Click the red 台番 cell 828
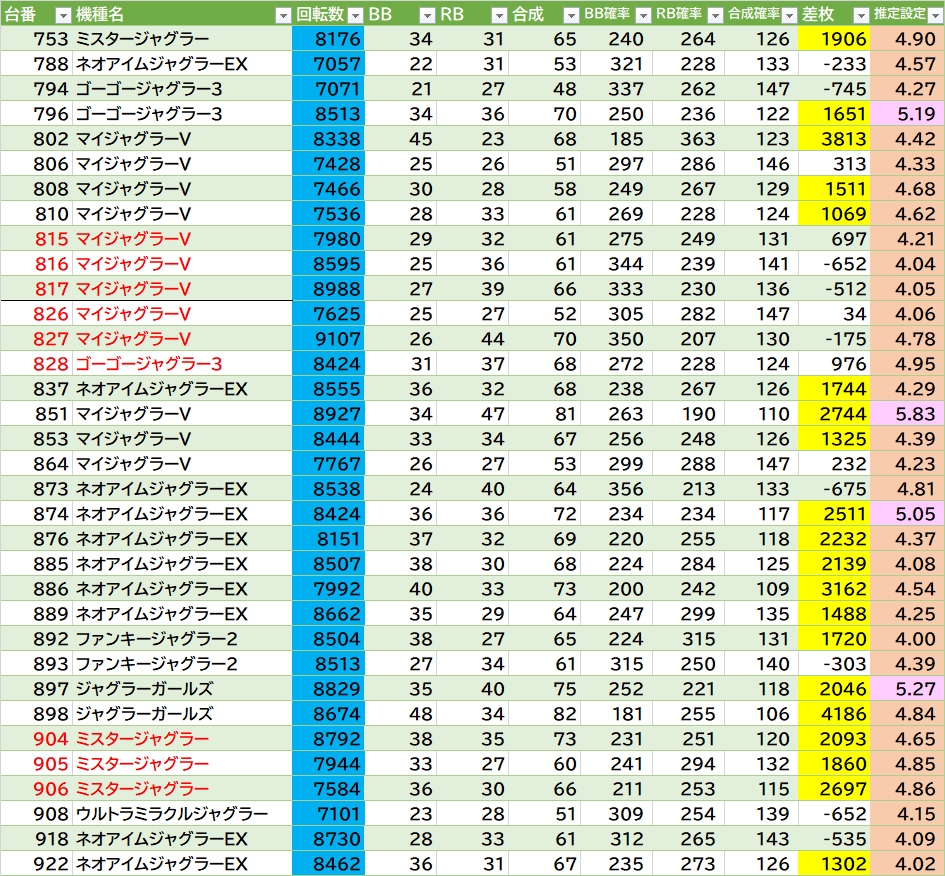 36,364
